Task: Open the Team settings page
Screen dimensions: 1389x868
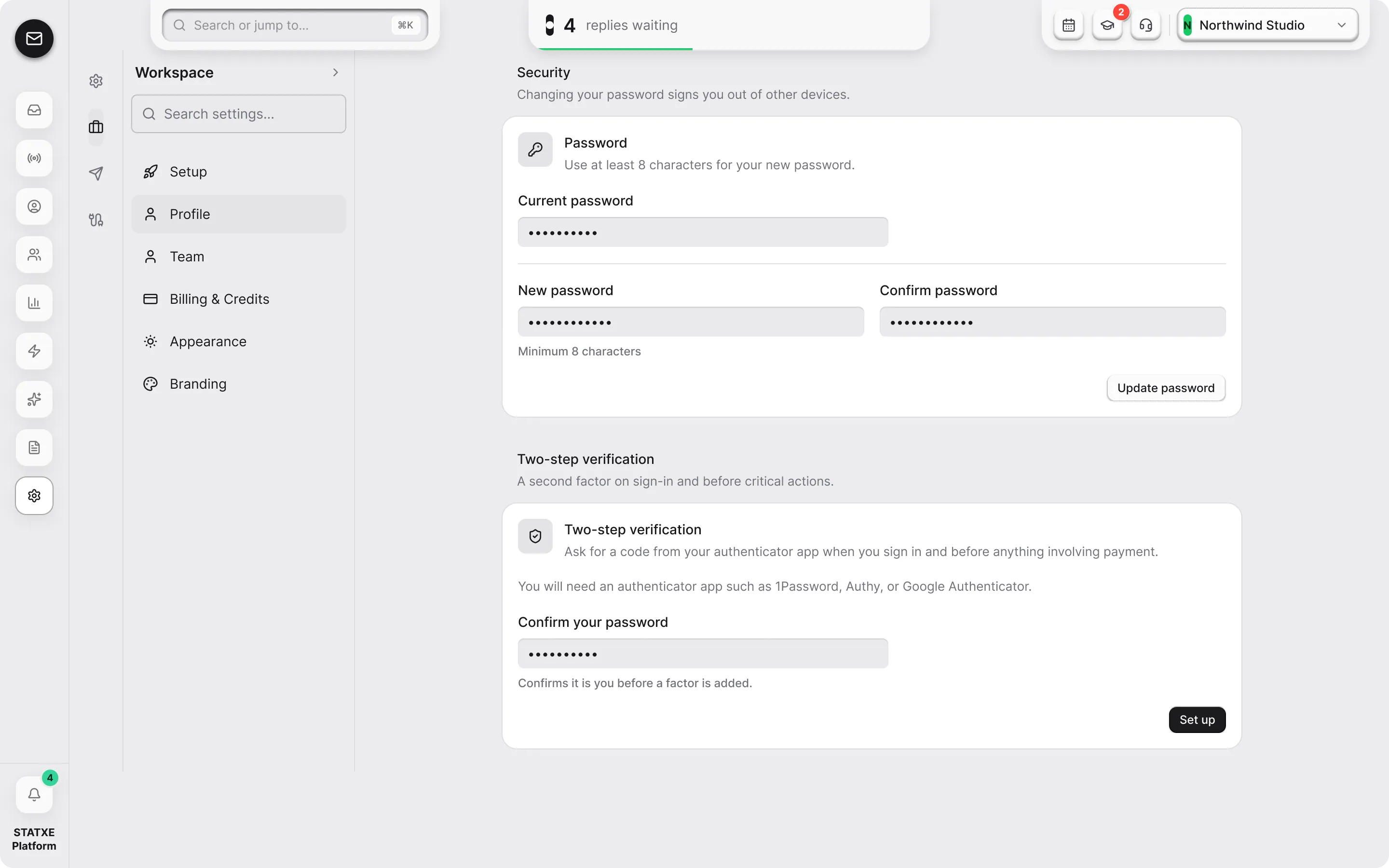Action: [x=238, y=257]
